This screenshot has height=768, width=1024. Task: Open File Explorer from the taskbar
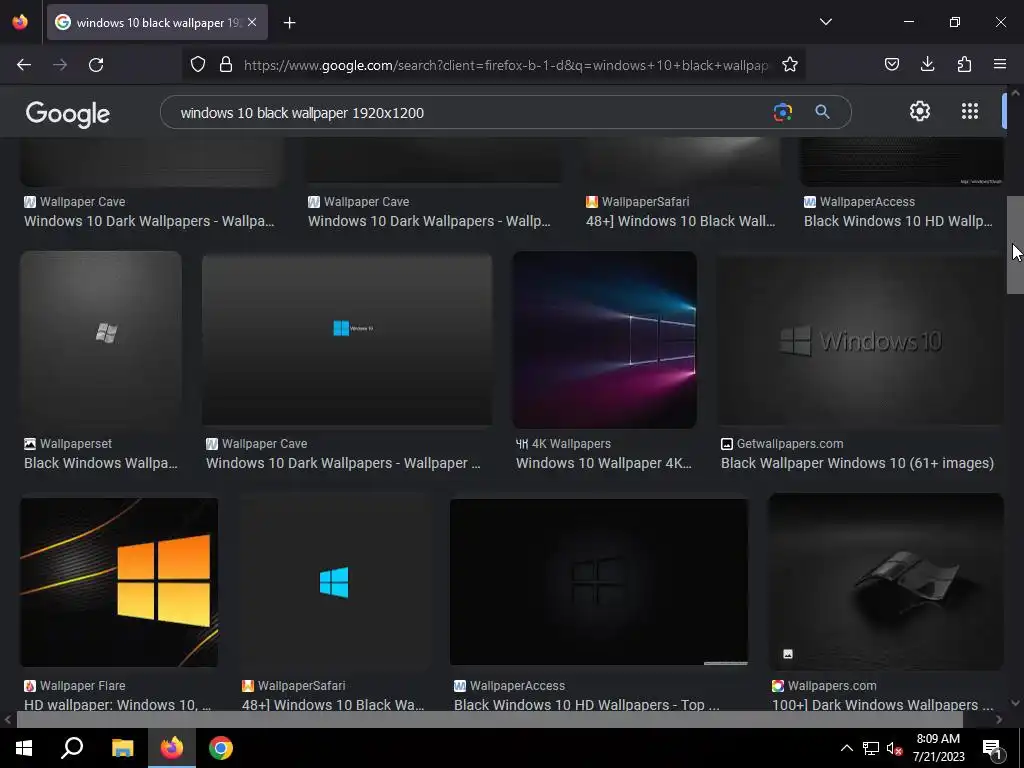(x=122, y=748)
